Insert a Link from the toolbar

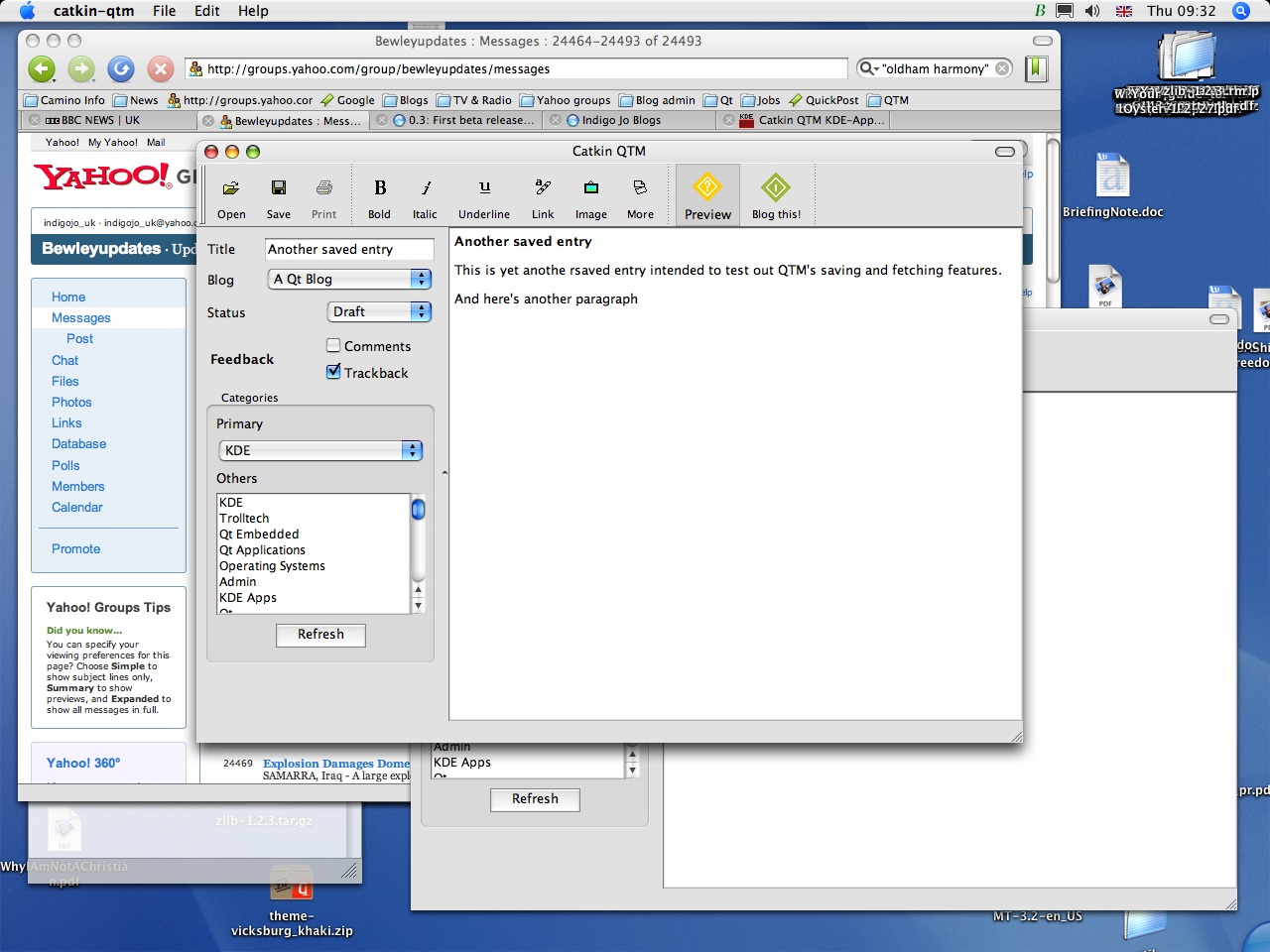coord(543,196)
